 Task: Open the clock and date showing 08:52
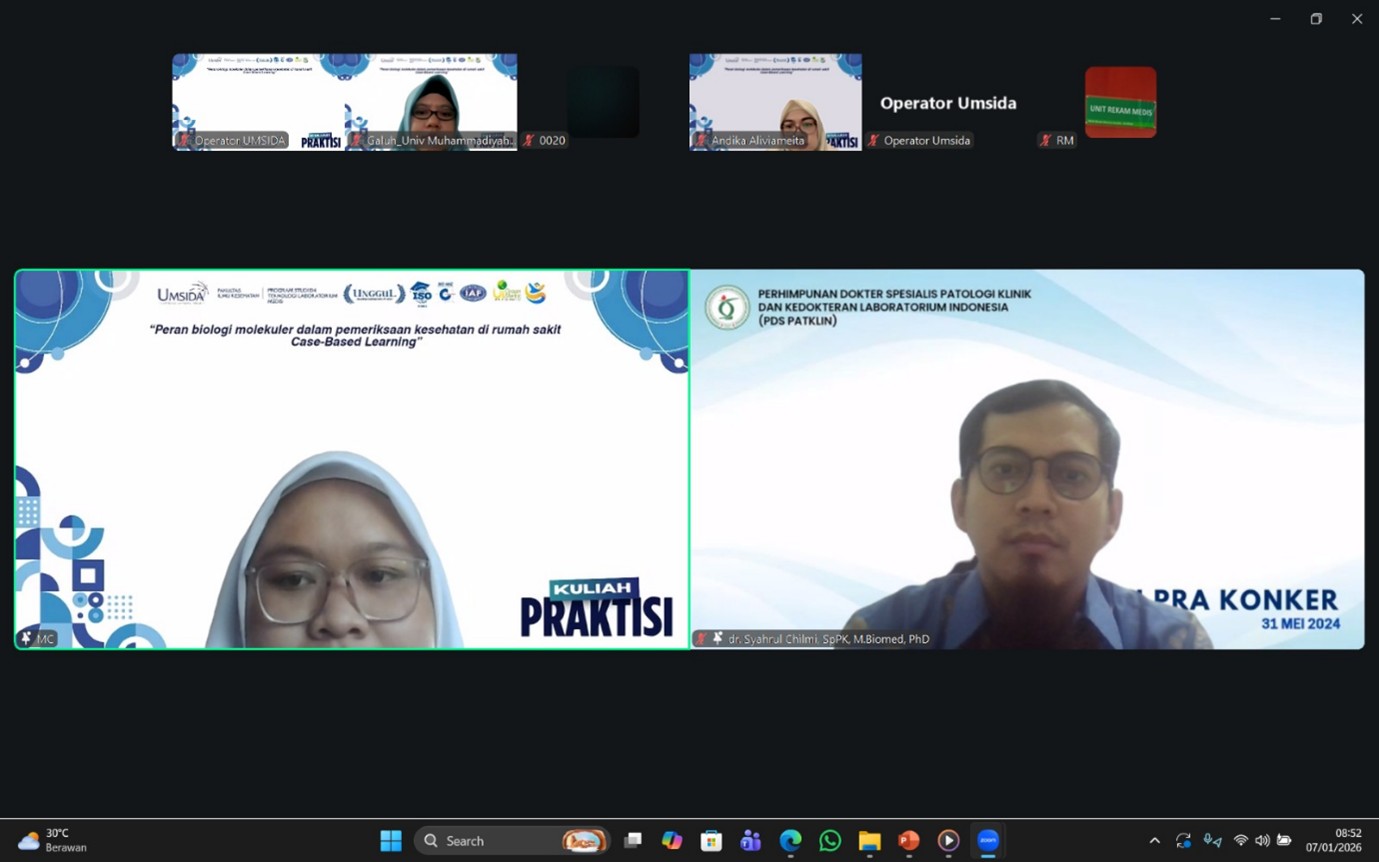click(x=1347, y=840)
